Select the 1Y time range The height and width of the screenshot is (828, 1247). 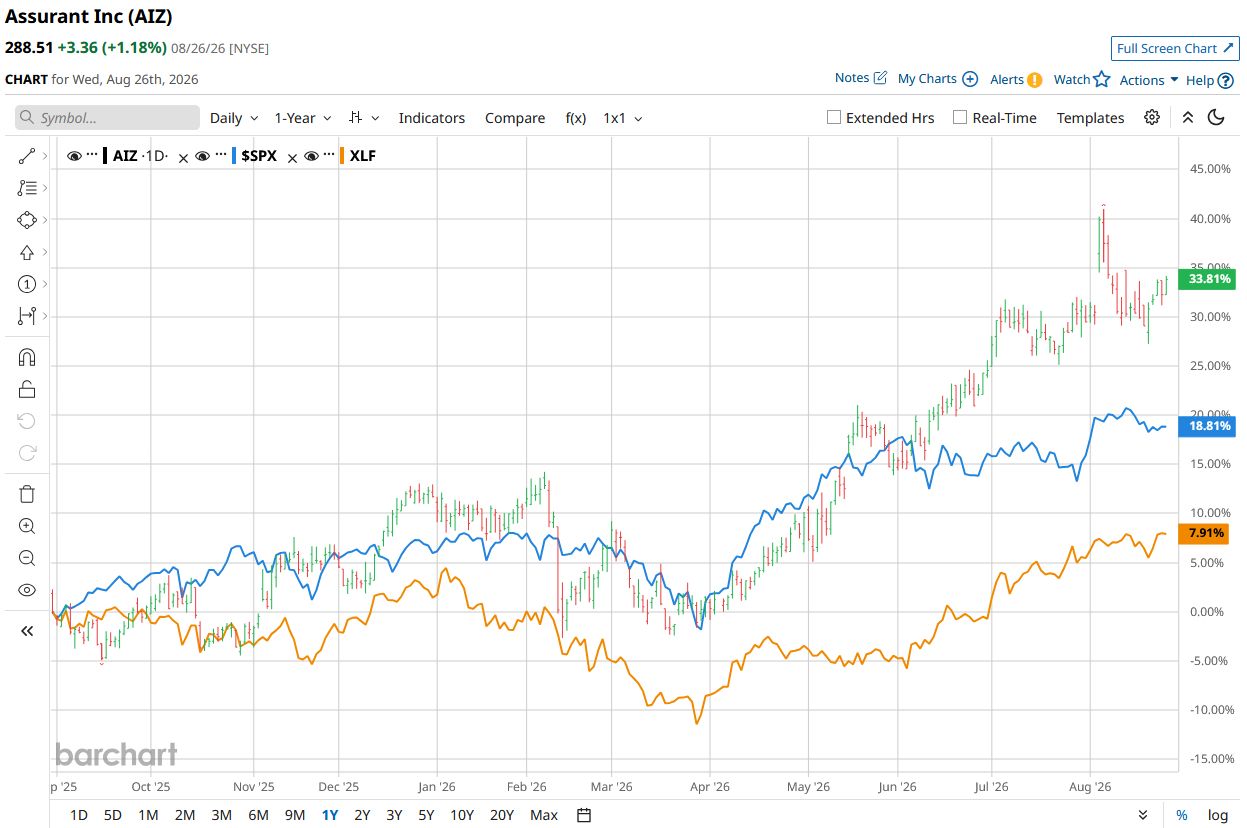(x=330, y=815)
